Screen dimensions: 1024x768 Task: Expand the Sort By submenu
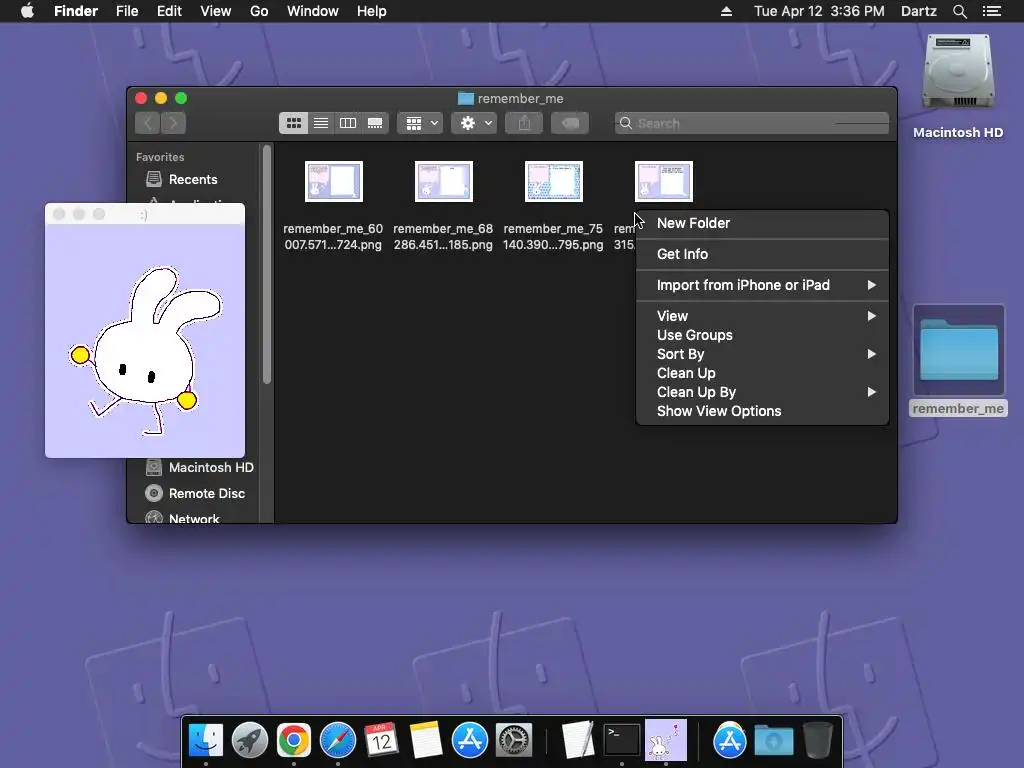[x=762, y=354]
